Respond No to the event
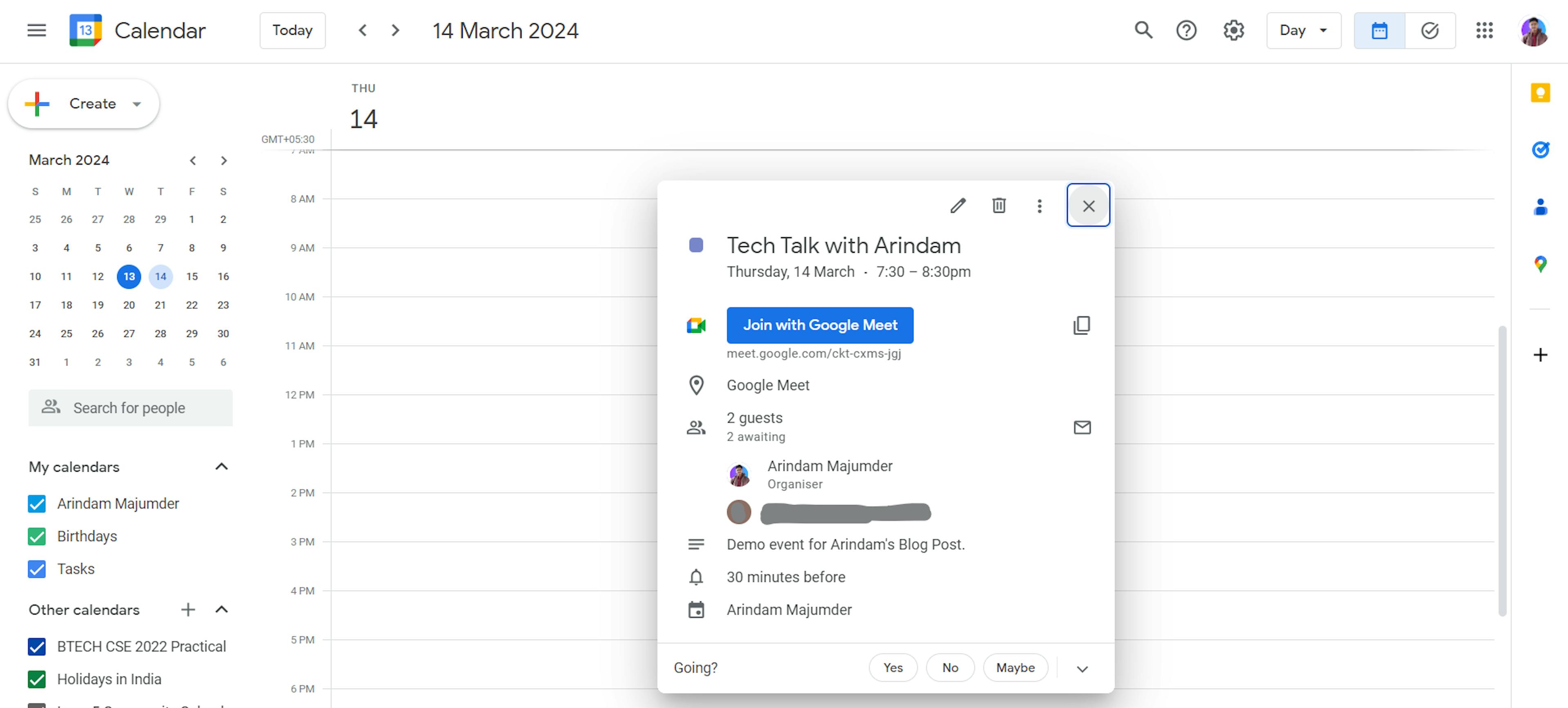 tap(950, 668)
